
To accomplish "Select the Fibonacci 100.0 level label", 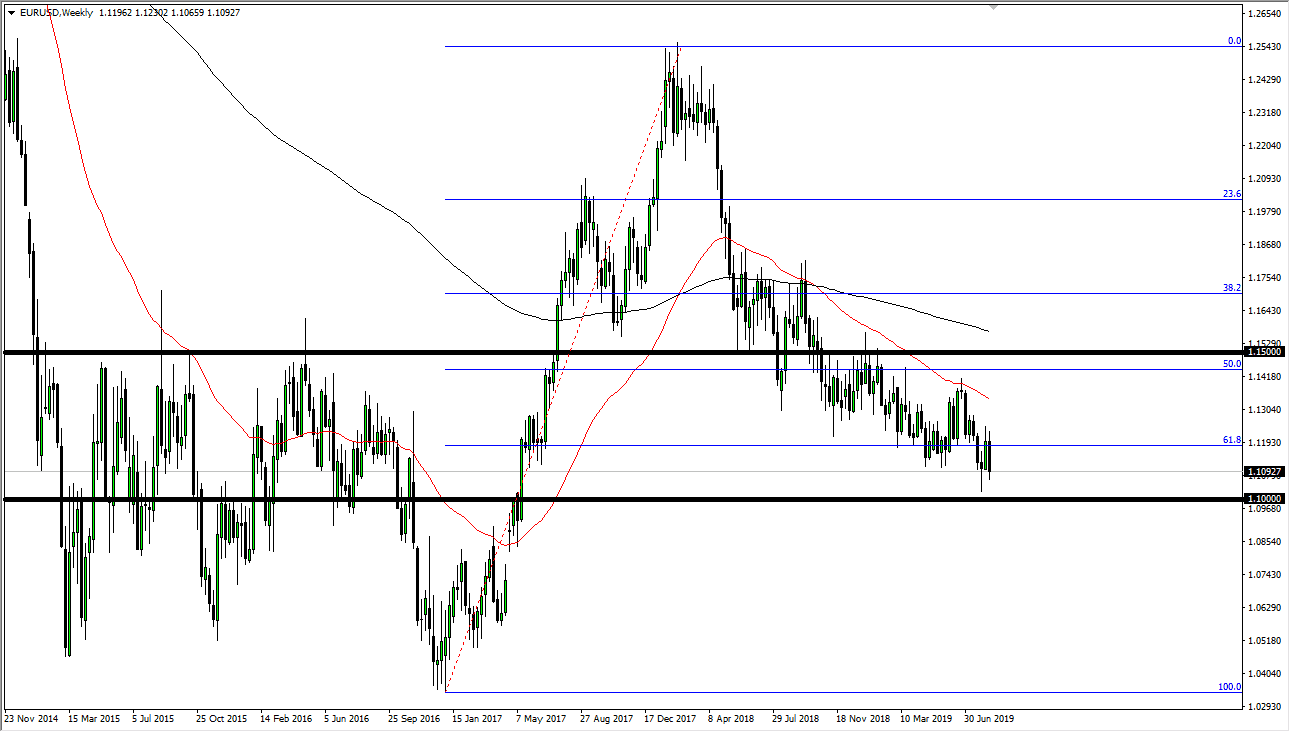I will coord(1230,687).
